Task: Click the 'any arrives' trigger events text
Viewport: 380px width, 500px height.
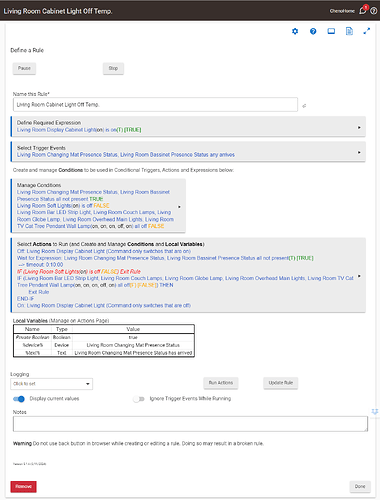Action: [x=222, y=155]
